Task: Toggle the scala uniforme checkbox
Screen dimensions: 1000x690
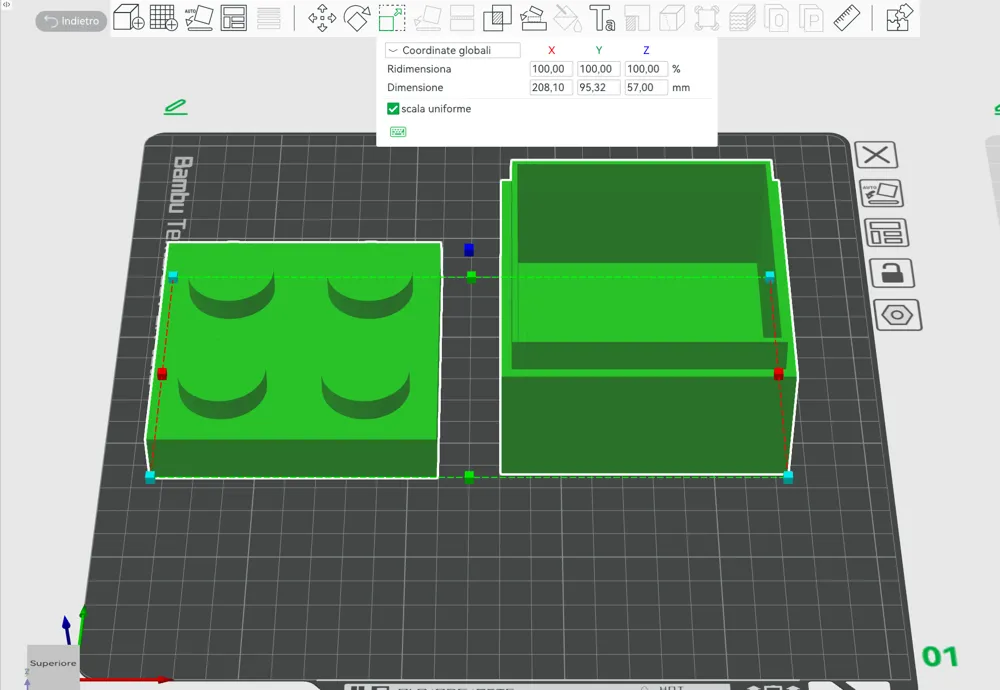Action: [393, 109]
